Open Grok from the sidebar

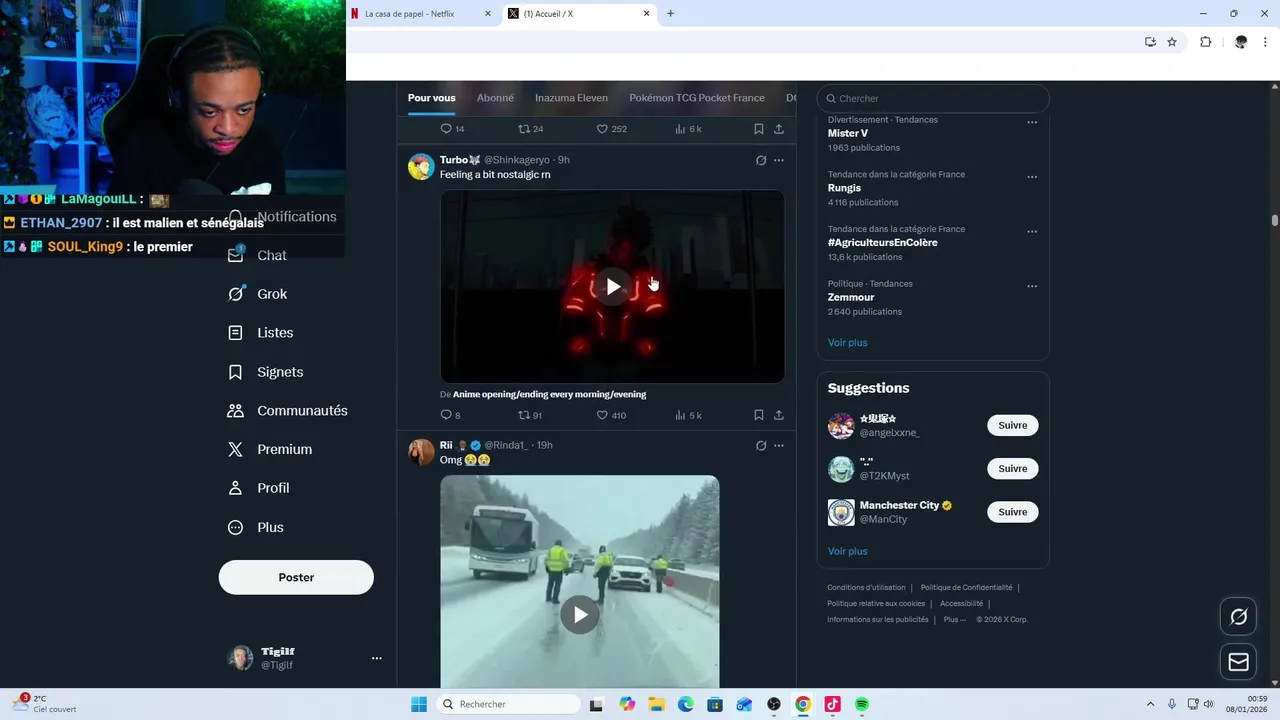[x=257, y=294]
